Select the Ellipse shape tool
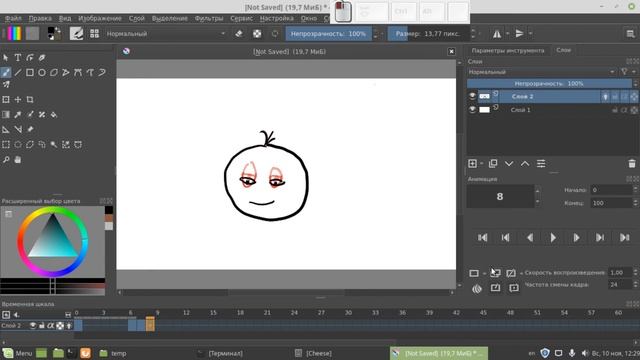The image size is (640, 360). click(x=42, y=73)
